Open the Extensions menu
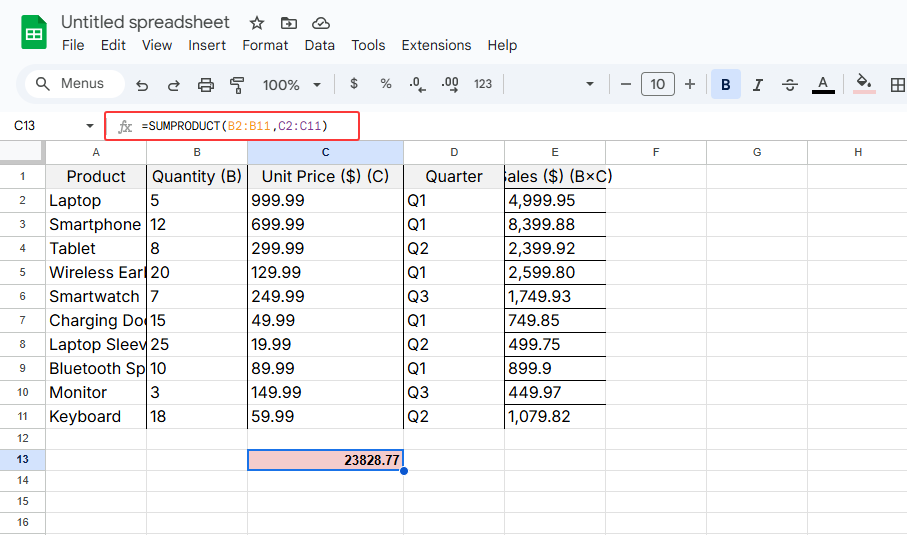The width and height of the screenshot is (907, 535). pos(436,45)
